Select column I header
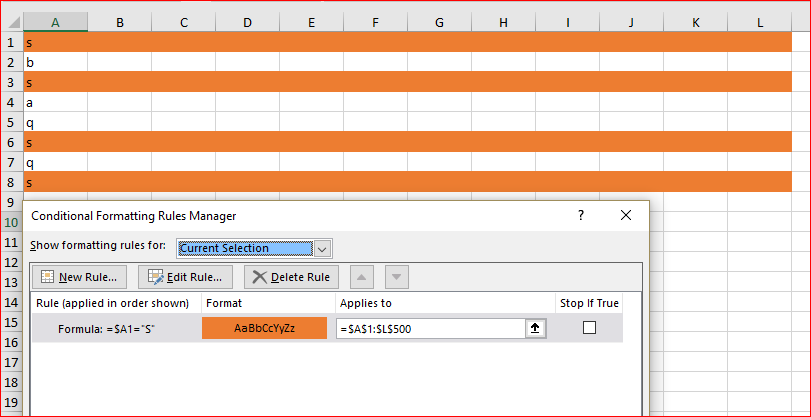The width and height of the screenshot is (811, 417). tap(567, 22)
